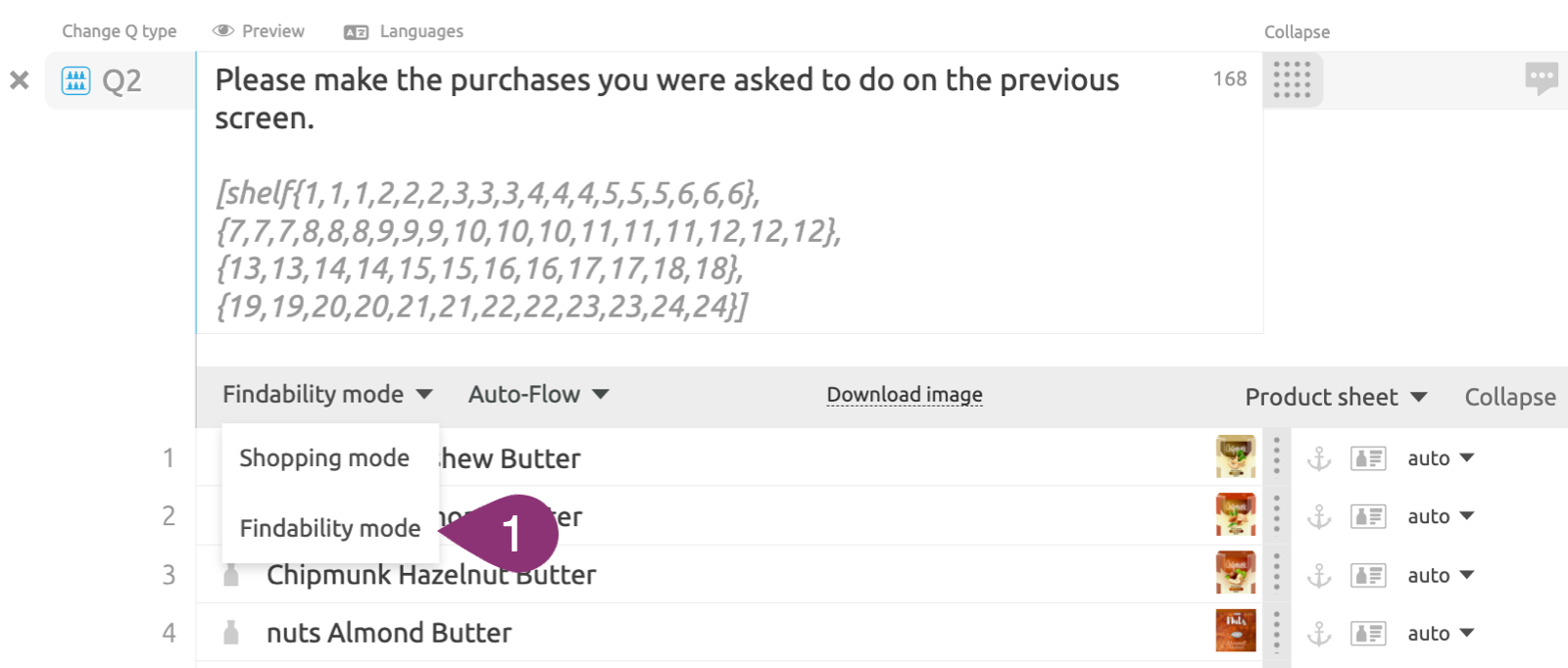Open product card icon for Chipmunk Hazelnut Butter
1568x668 pixels.
[x=1368, y=575]
